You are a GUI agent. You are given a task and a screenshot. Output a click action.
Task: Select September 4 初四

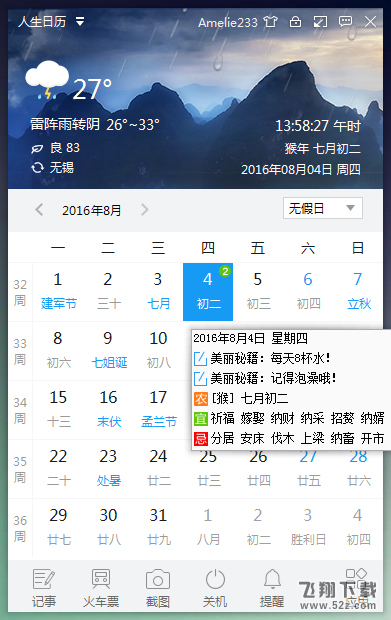pyautogui.click(x=358, y=527)
